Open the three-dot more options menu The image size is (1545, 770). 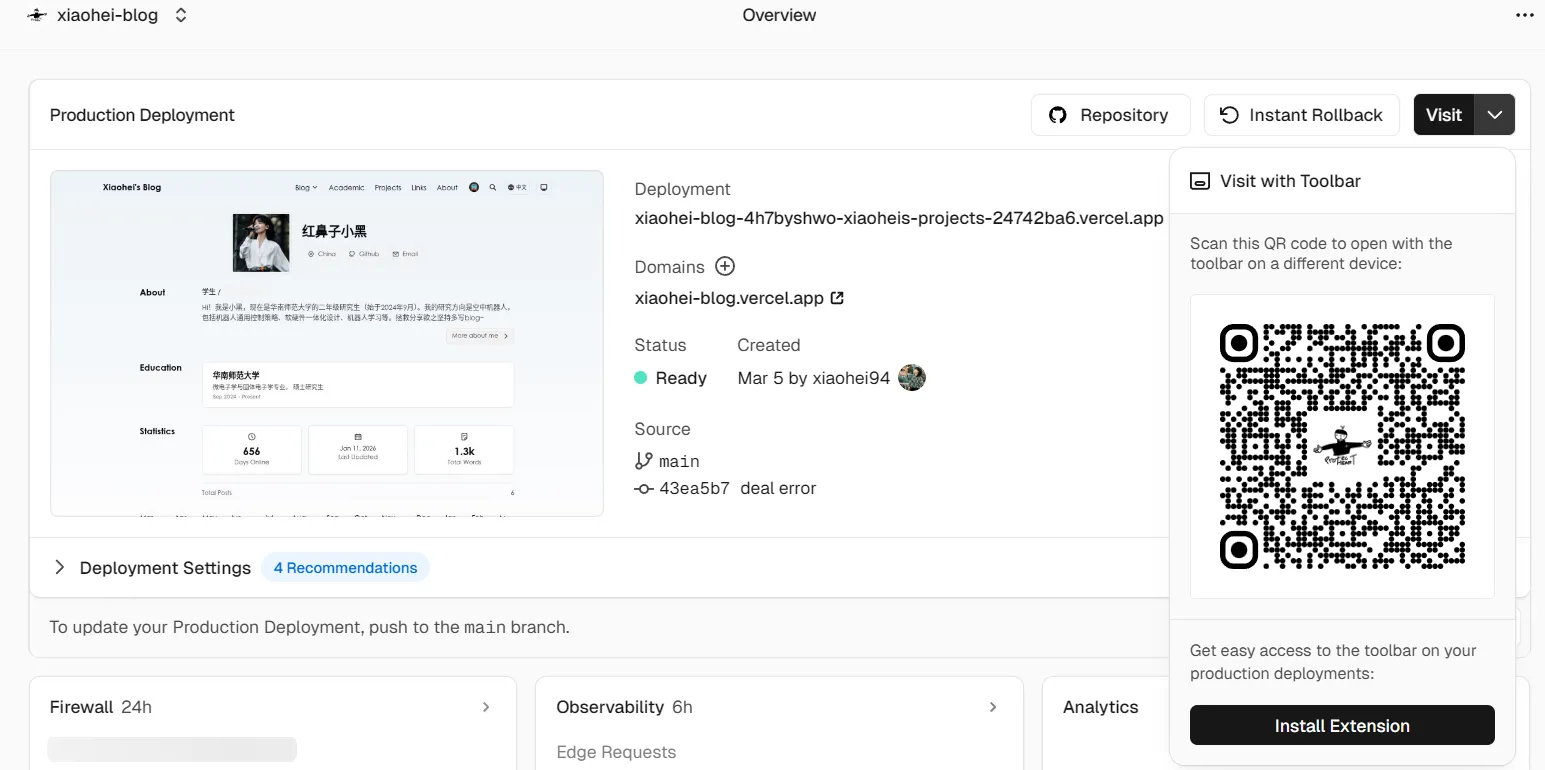point(1523,15)
